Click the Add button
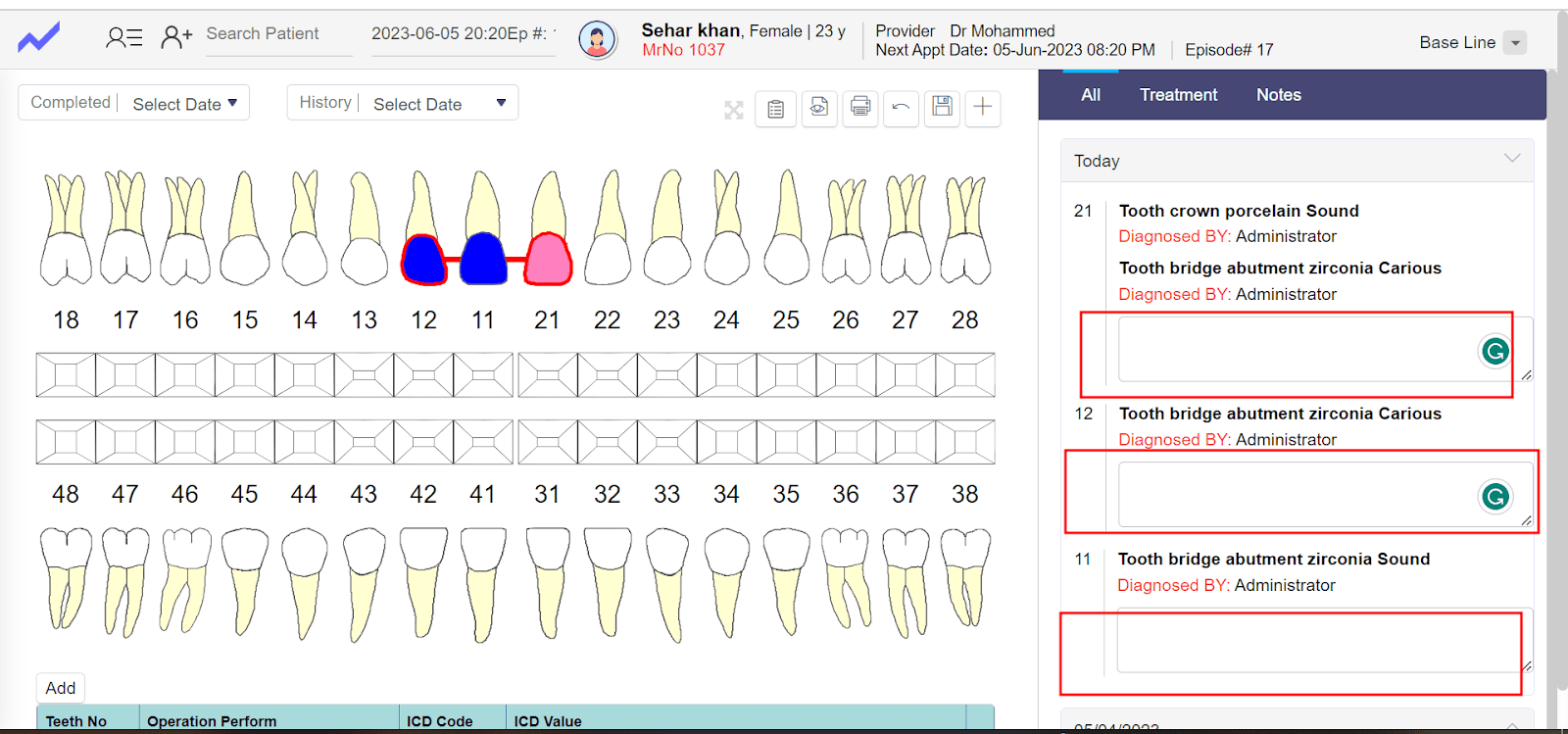1568x734 pixels. 61,688
